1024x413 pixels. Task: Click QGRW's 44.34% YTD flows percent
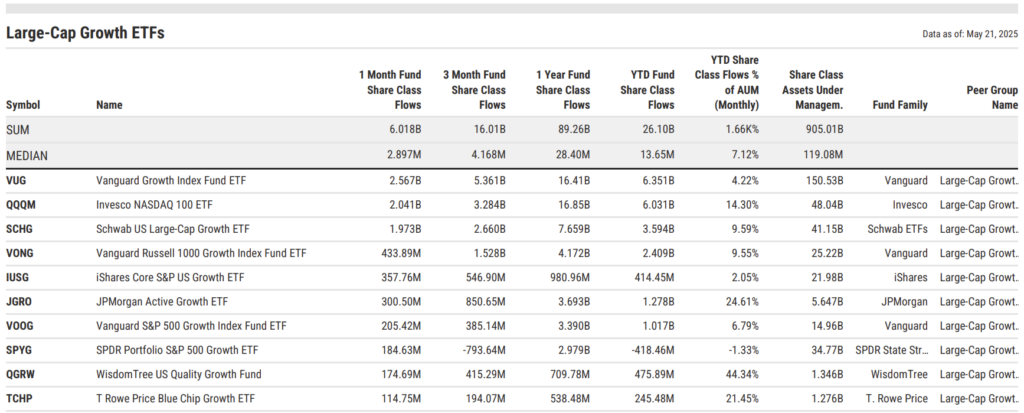click(x=743, y=374)
